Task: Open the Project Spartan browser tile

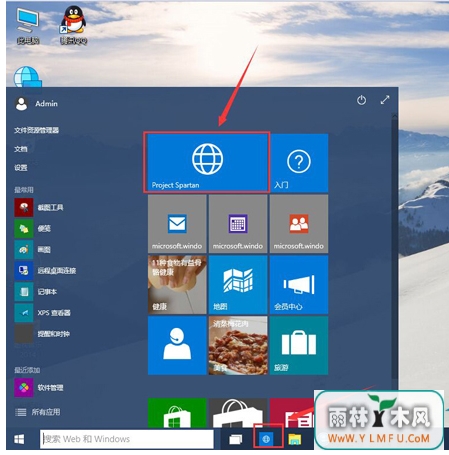Action: pos(207,163)
